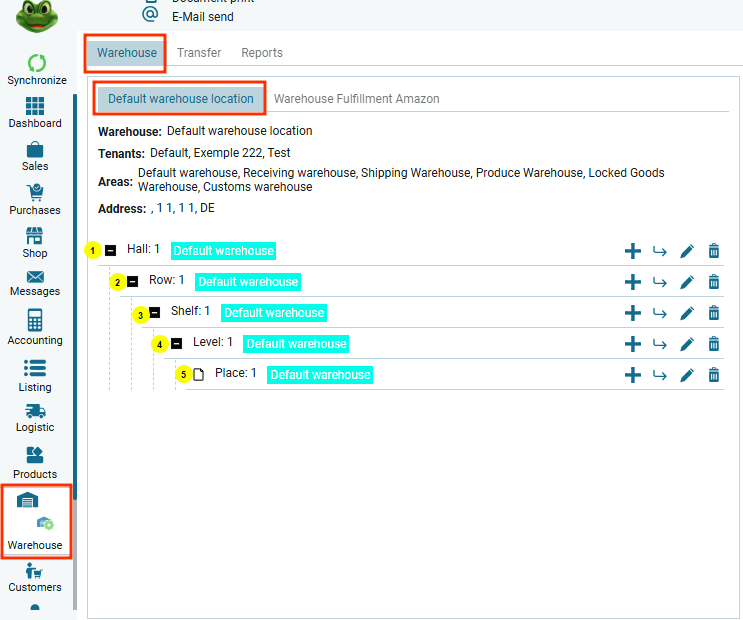743x620 pixels.
Task: Open the Dashboard from the sidebar
Action: 35,107
